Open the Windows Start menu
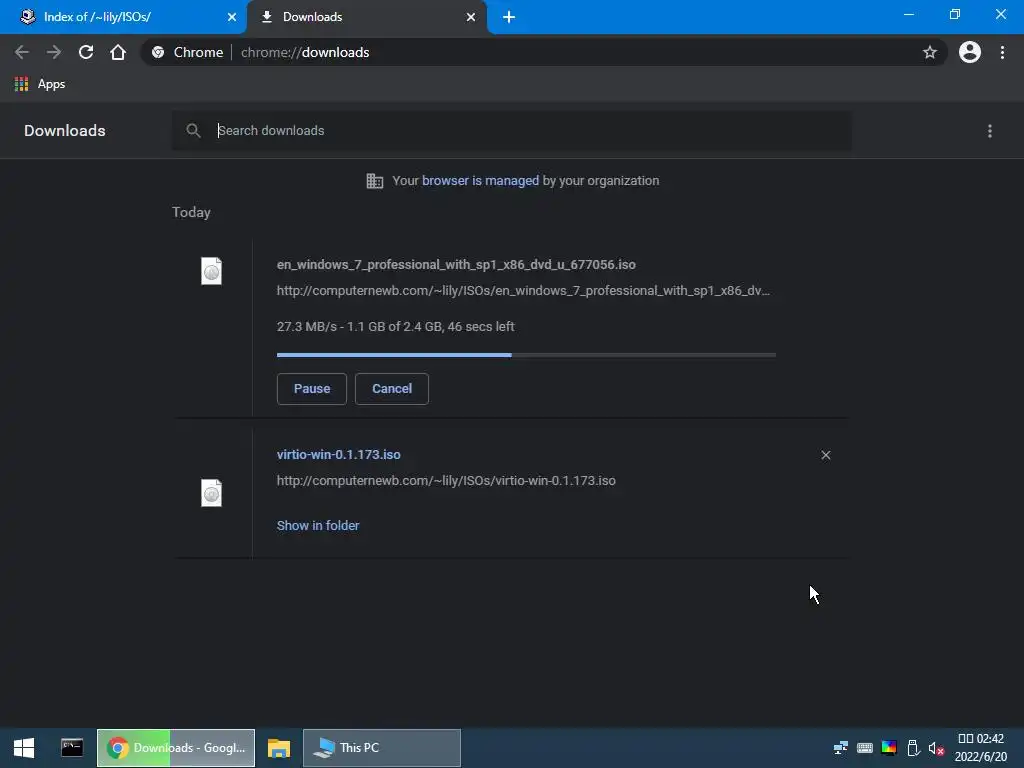Viewport: 1024px width, 768px height. (24, 748)
